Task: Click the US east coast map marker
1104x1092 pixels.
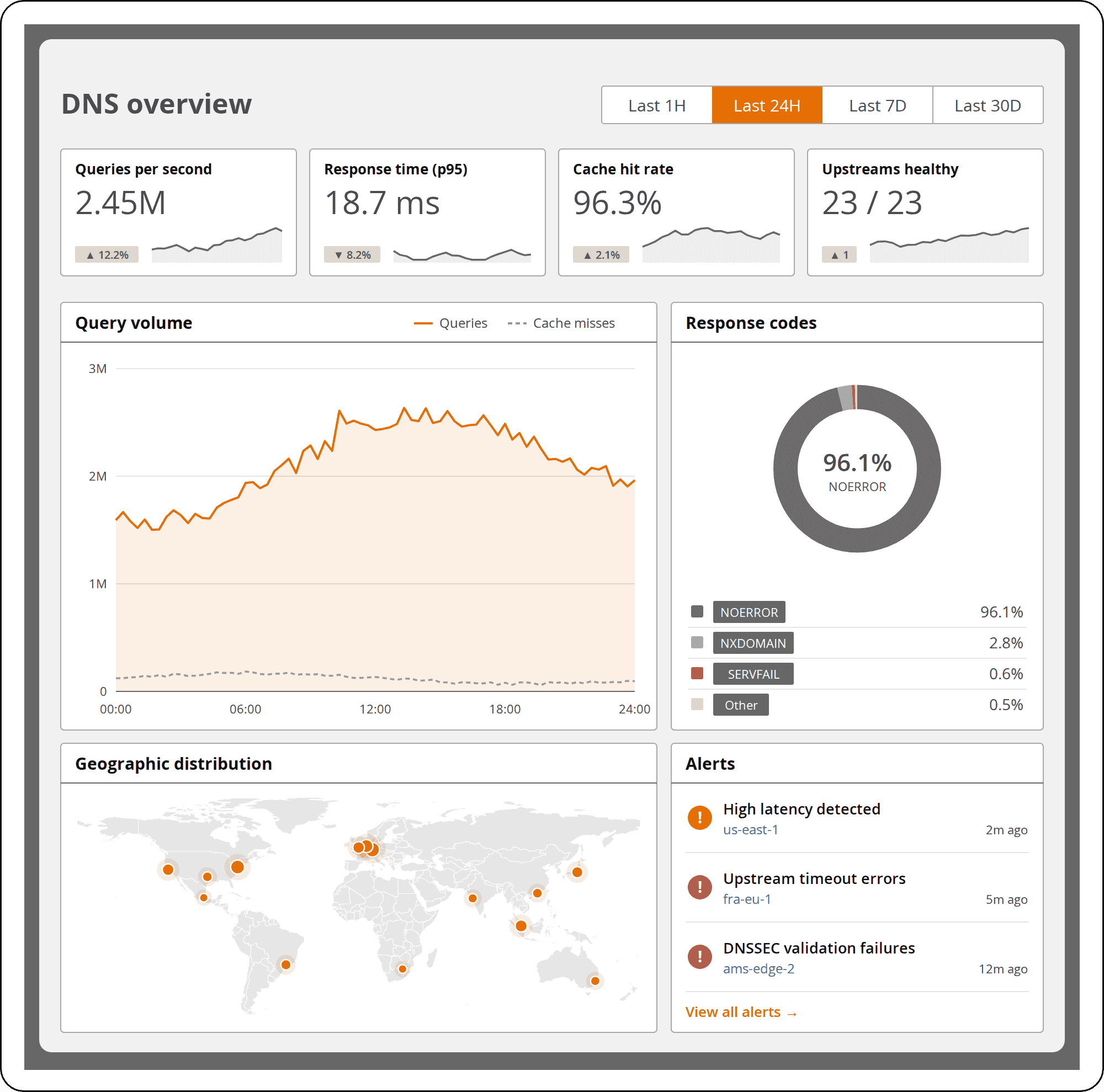Action: 238,867
